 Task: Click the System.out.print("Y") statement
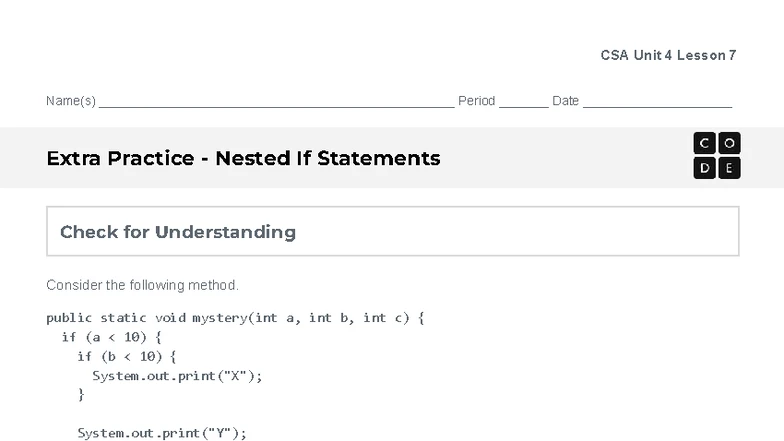tap(162, 433)
